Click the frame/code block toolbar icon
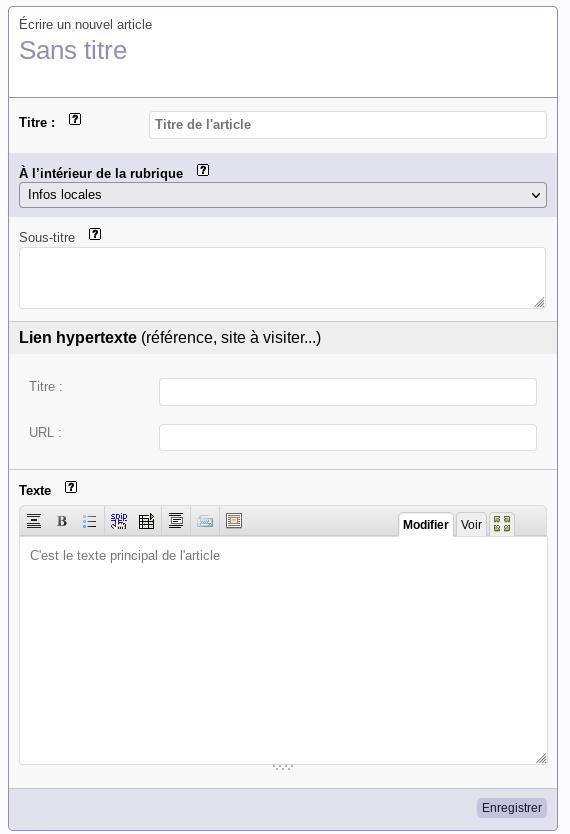The image size is (570, 834). pyautogui.click(x=234, y=521)
